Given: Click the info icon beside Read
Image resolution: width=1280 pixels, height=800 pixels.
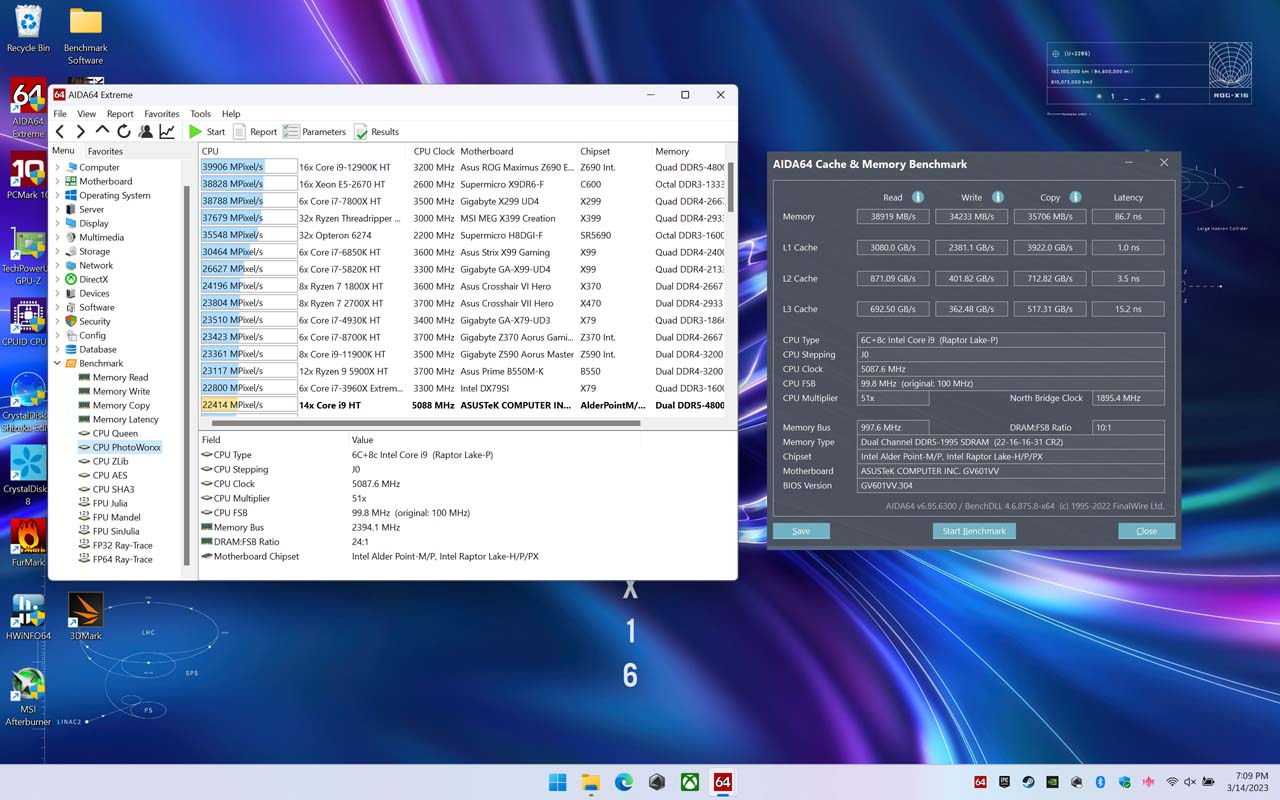Looking at the screenshot, I should tap(918, 197).
